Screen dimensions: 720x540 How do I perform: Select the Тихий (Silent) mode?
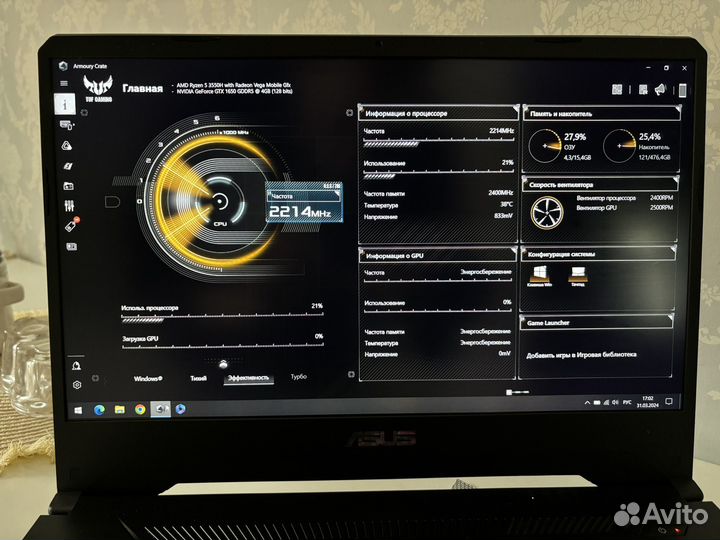pos(198,378)
